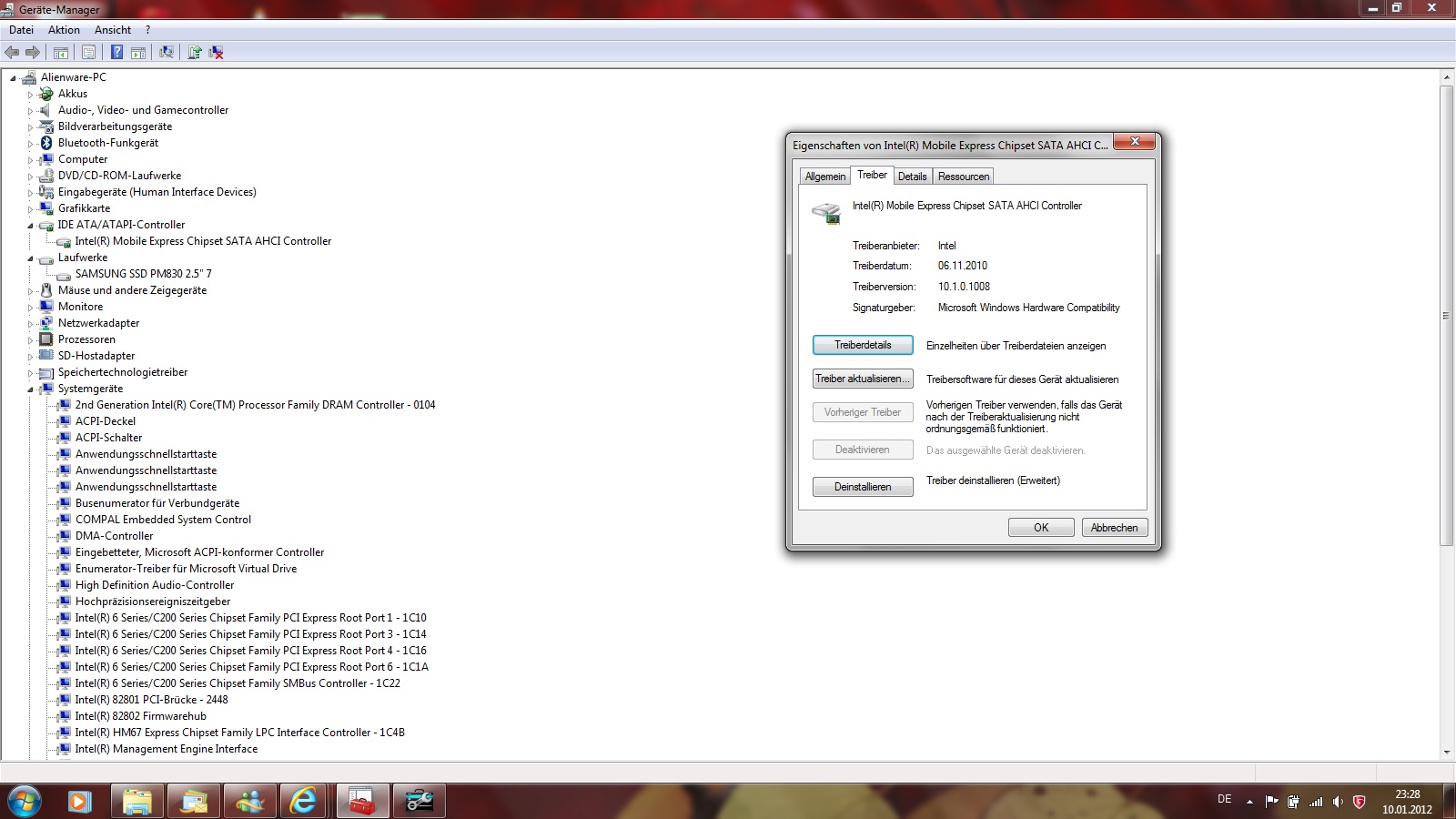1456x819 pixels.
Task: Switch to the Ressourcen tab
Action: point(963,177)
